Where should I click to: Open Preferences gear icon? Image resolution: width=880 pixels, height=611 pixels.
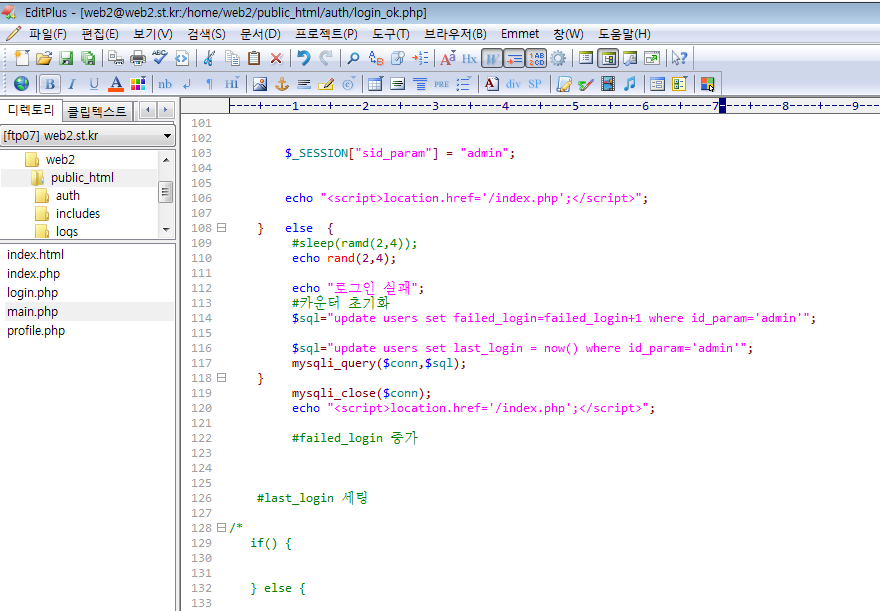[x=558, y=58]
